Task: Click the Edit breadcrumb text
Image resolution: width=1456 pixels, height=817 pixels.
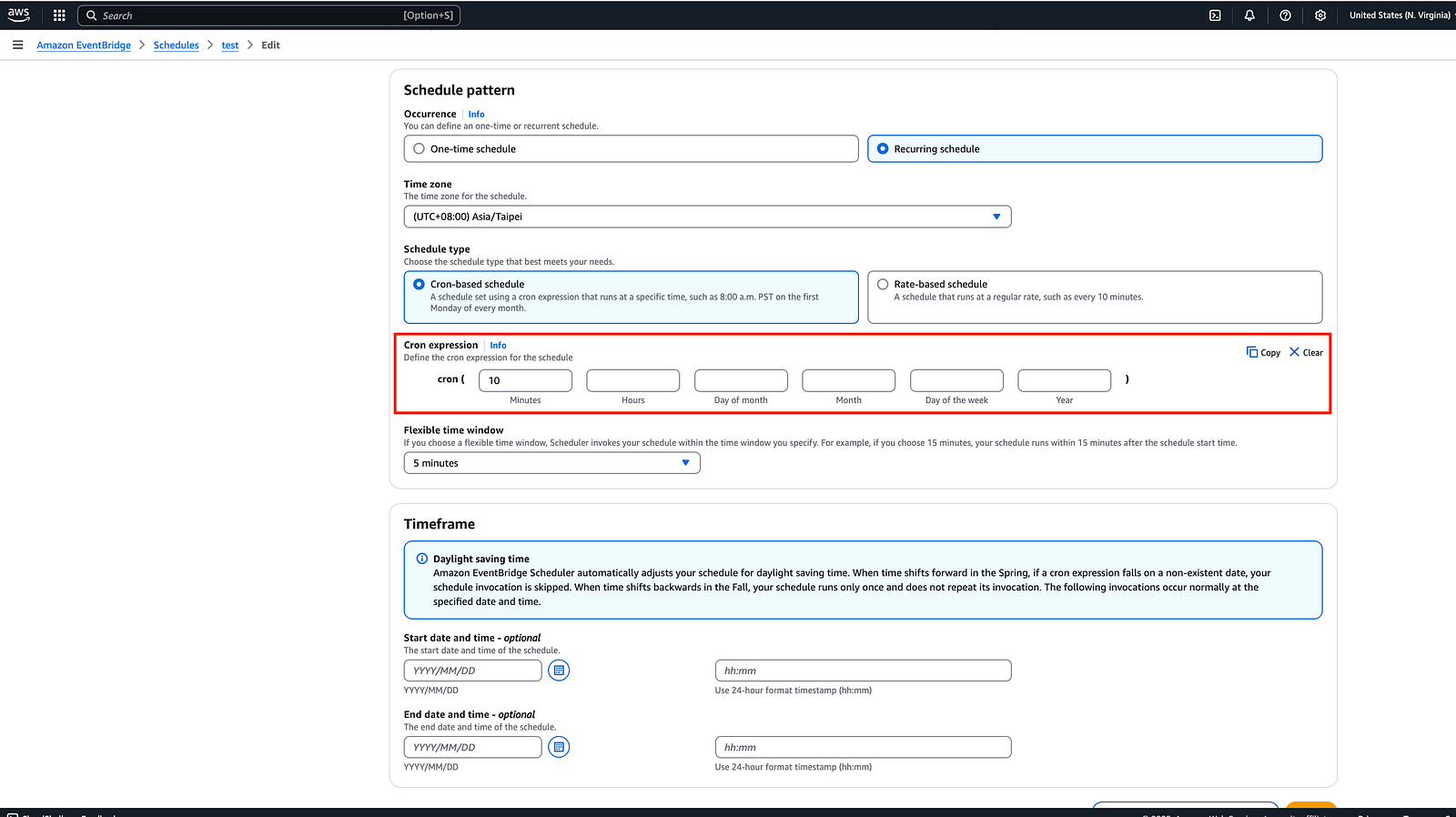Action: (271, 45)
